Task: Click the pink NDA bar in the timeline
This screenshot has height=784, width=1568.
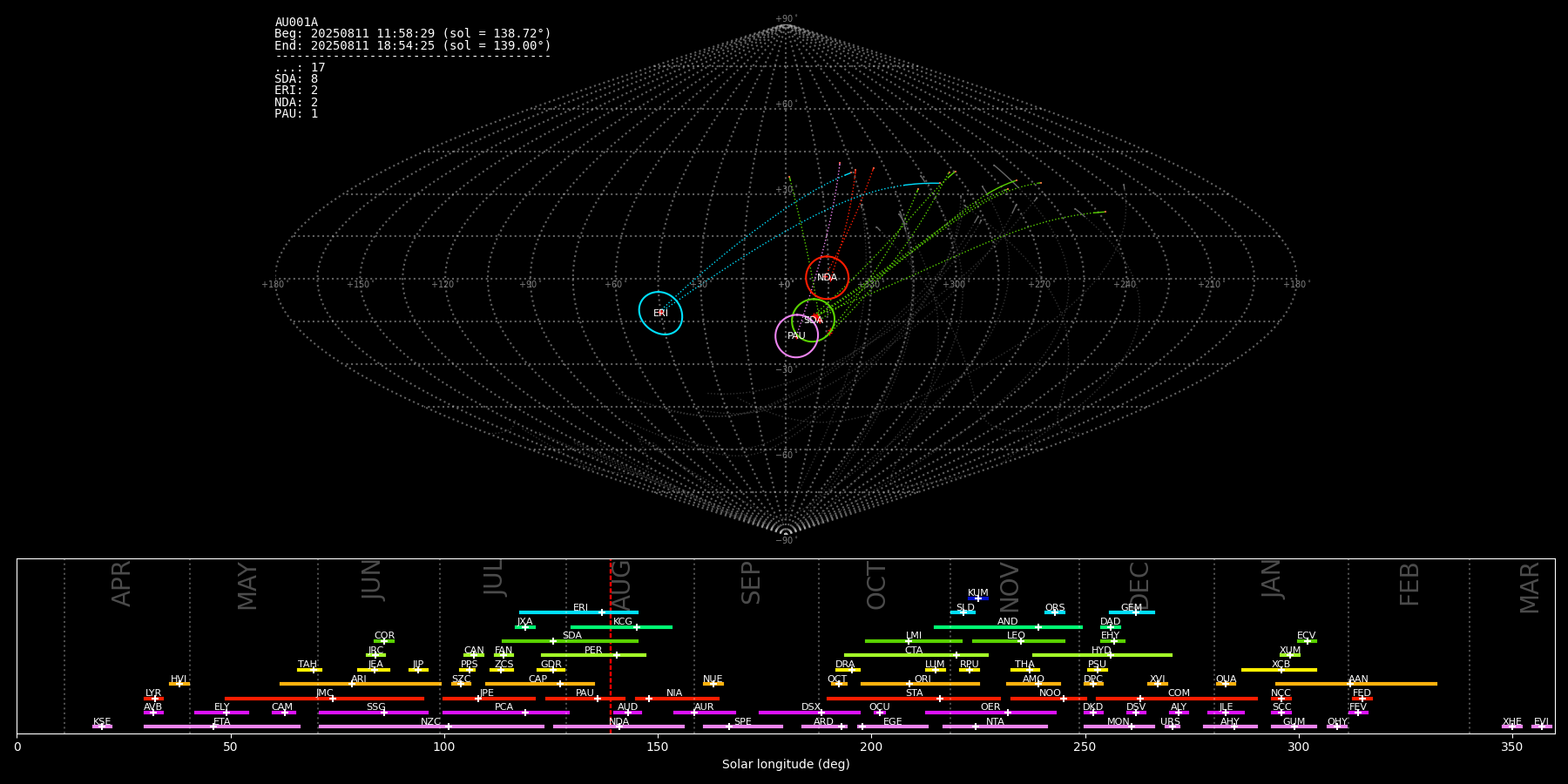Action: pyautogui.click(x=618, y=727)
